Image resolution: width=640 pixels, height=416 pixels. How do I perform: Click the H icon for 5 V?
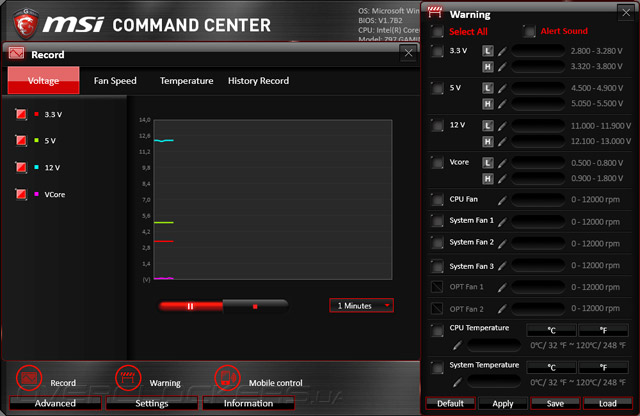488,104
